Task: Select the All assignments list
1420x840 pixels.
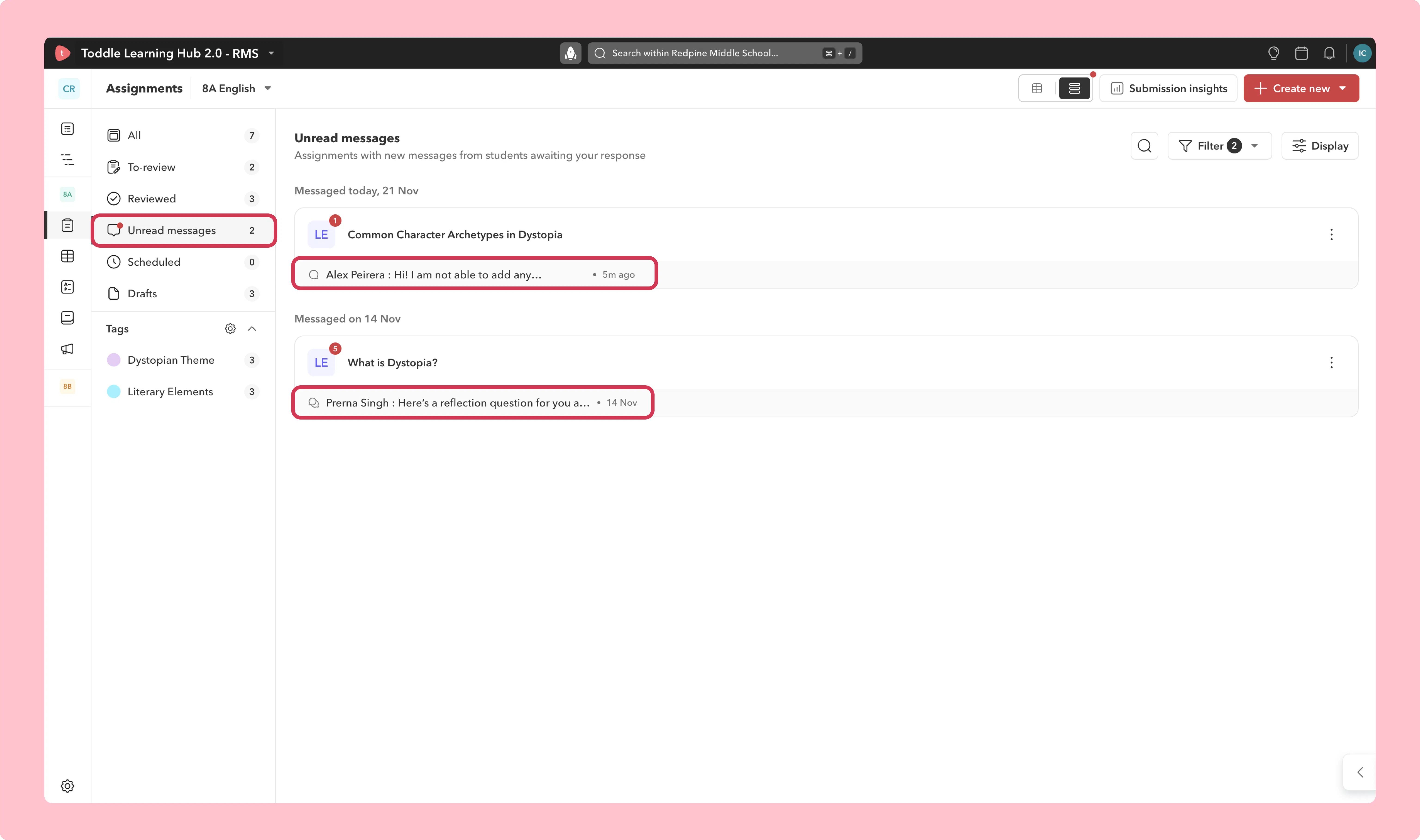Action: point(183,135)
